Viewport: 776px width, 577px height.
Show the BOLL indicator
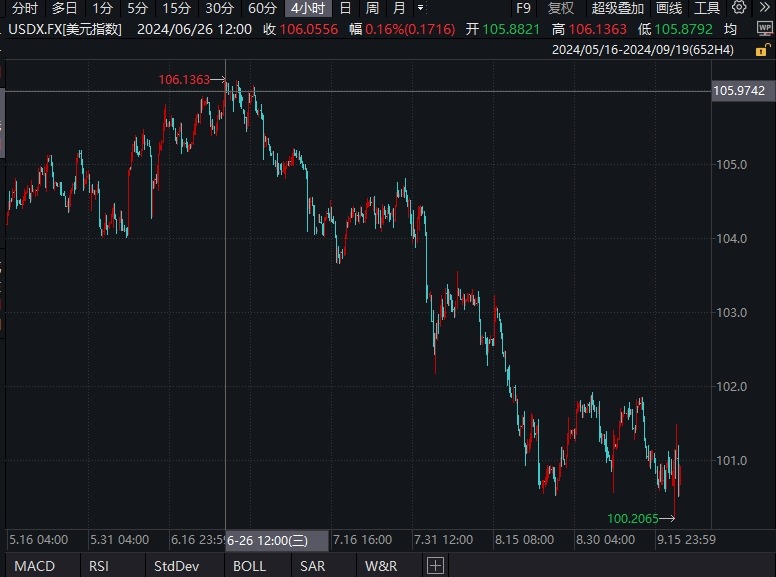(x=249, y=566)
